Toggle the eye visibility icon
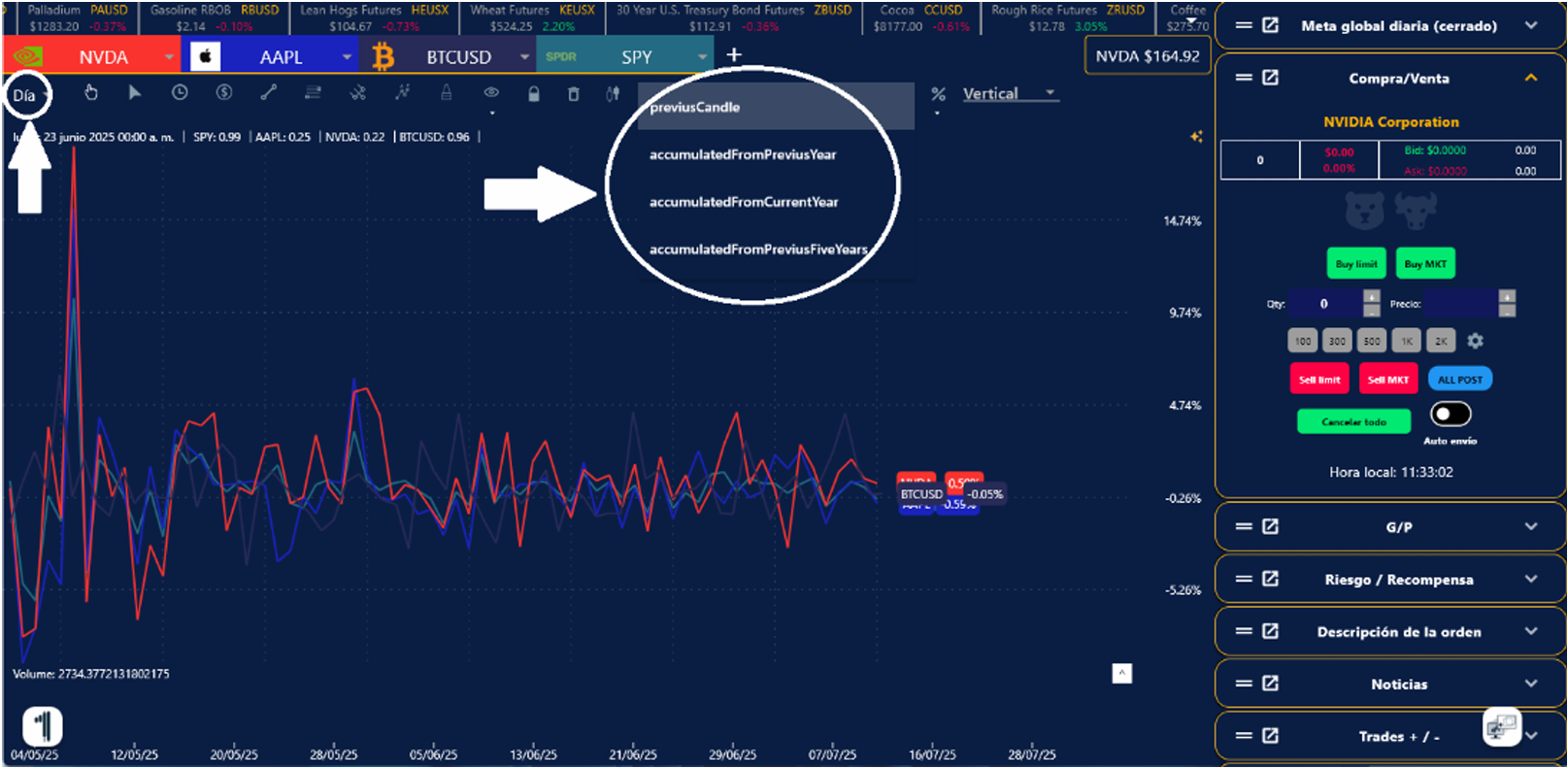Viewport: 1568px width, 768px height. pyautogui.click(x=491, y=93)
